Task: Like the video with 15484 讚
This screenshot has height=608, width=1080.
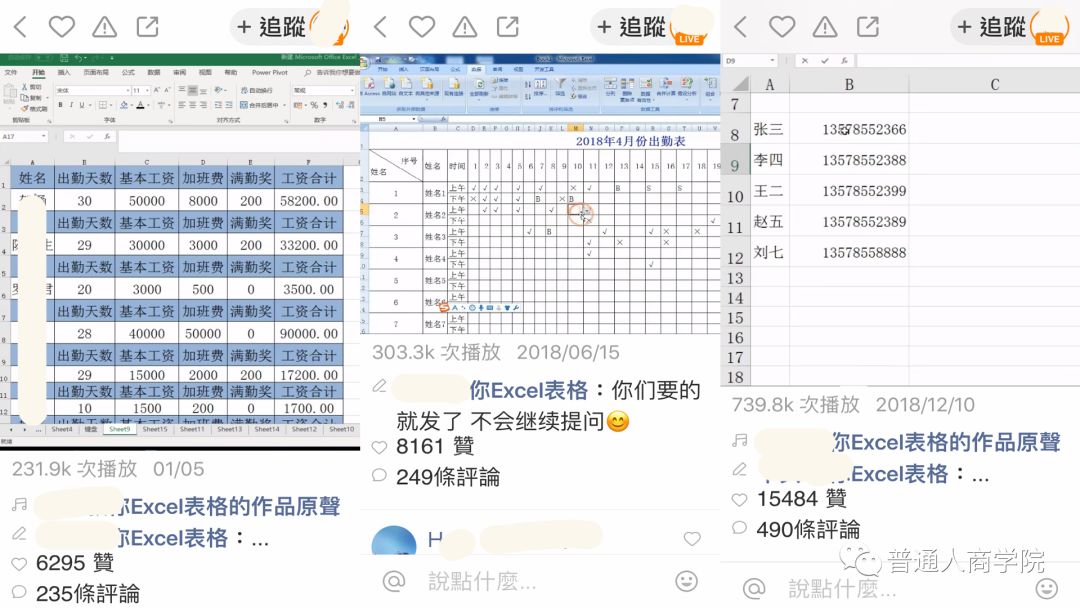Action: click(739, 499)
